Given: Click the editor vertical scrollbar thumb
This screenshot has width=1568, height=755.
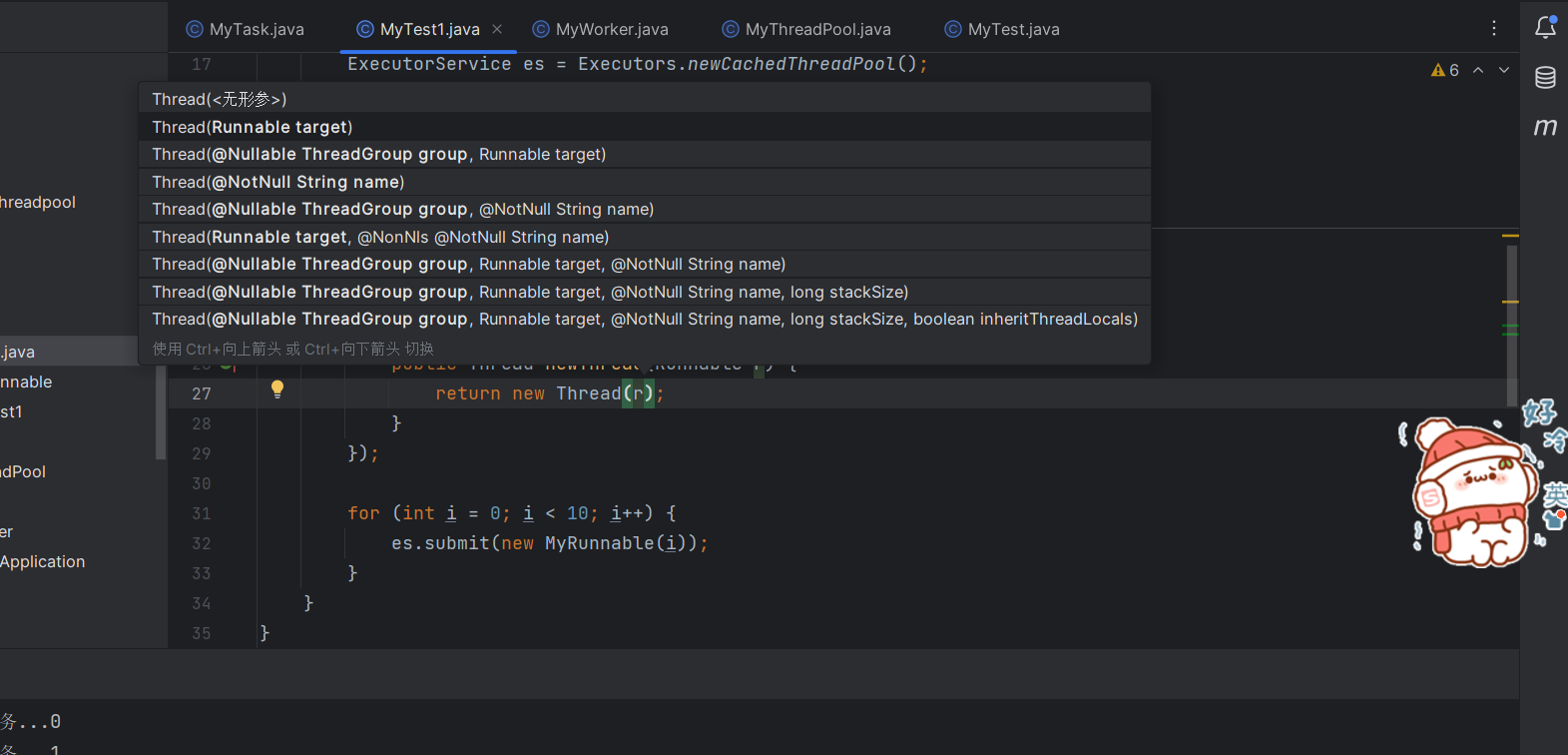Looking at the screenshot, I should 1511,320.
